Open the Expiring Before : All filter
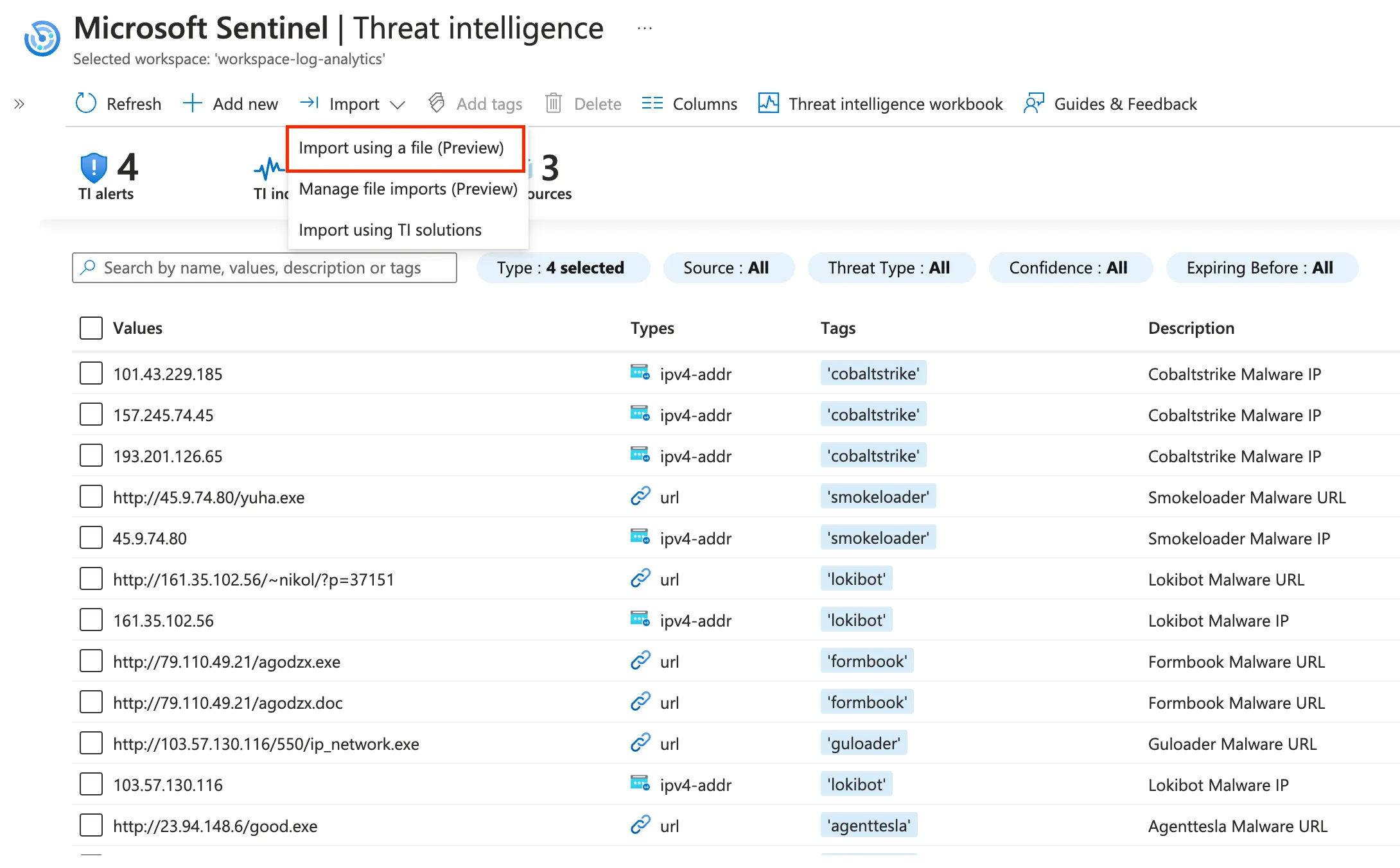The height and width of the screenshot is (868, 1400). [x=1262, y=268]
